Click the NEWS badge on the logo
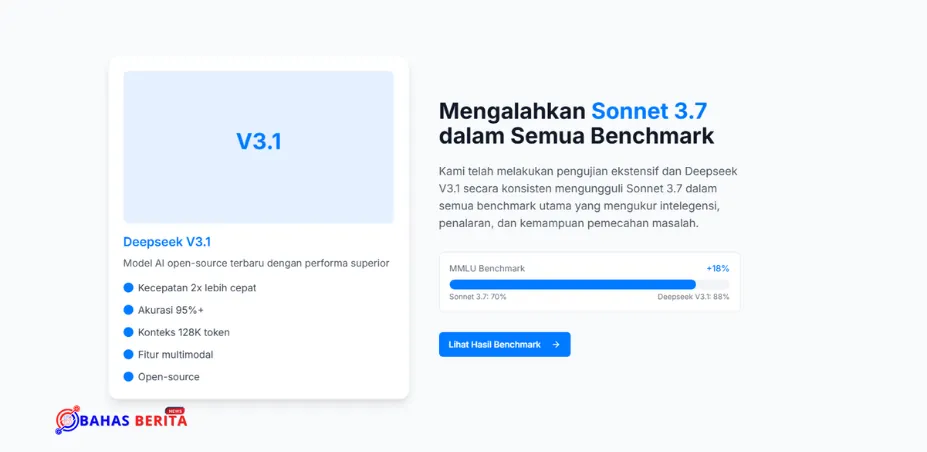Viewport: 927px width, 452px height. 175,411
